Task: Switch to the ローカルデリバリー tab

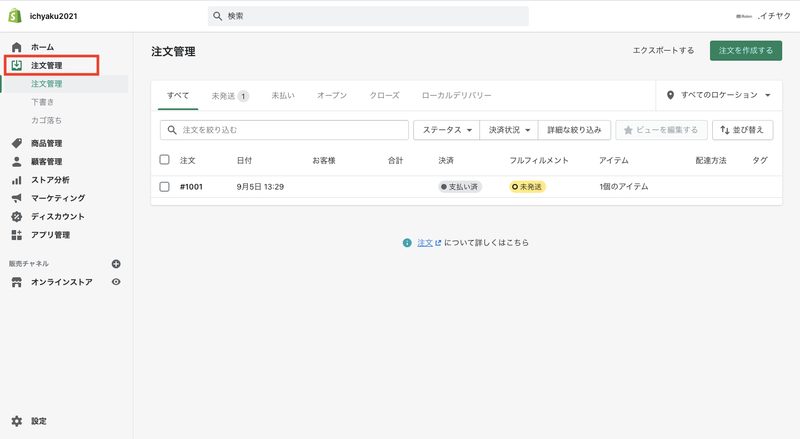Action: (x=457, y=95)
